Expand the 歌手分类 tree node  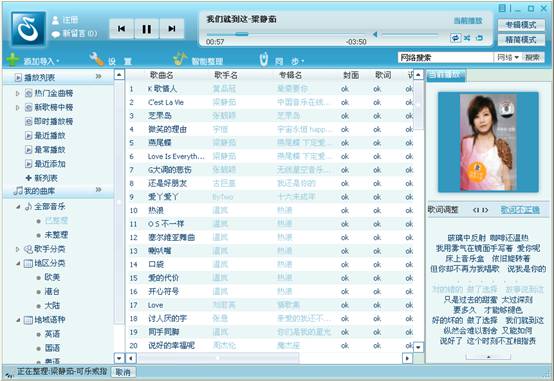17,249
